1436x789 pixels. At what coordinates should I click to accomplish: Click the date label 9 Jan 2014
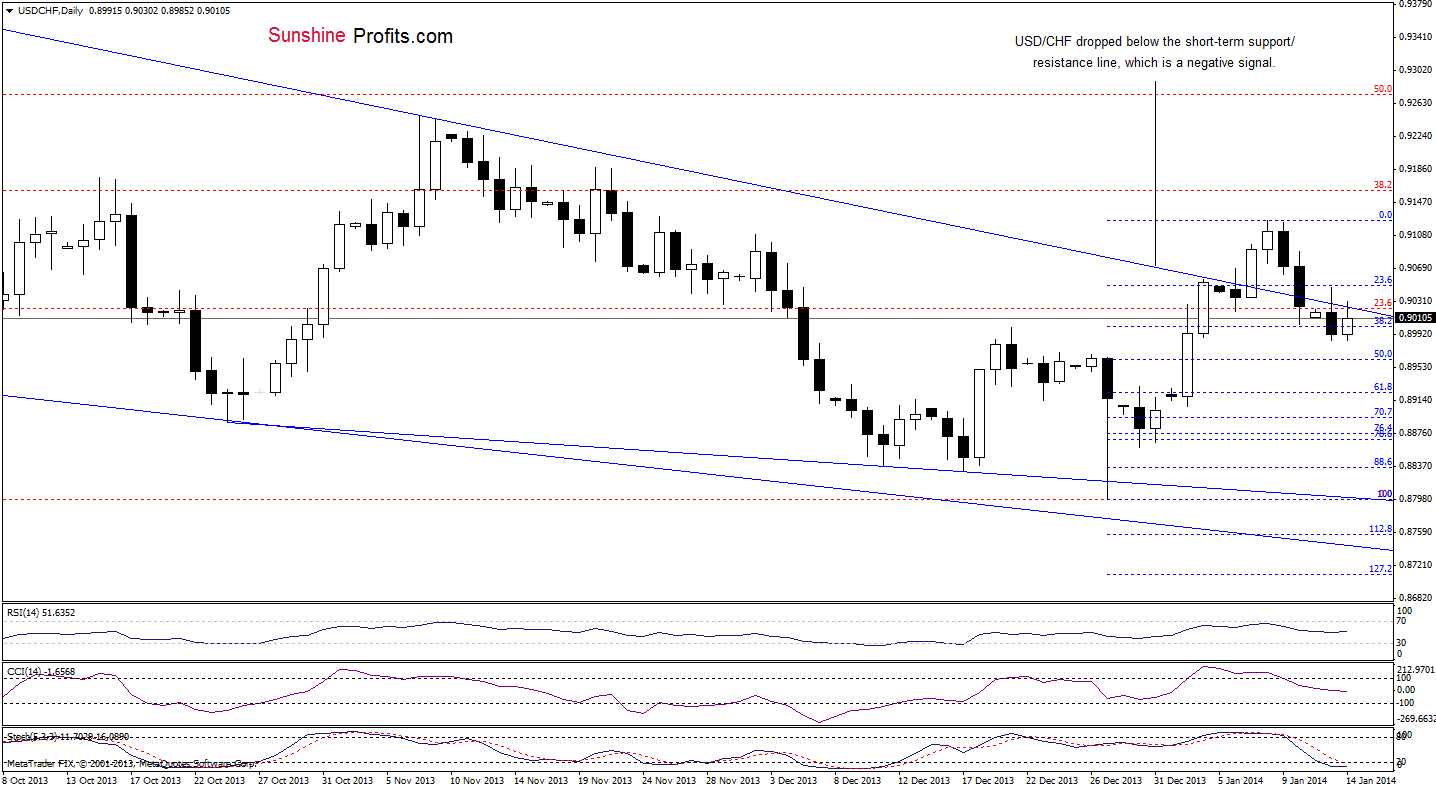(1306, 780)
